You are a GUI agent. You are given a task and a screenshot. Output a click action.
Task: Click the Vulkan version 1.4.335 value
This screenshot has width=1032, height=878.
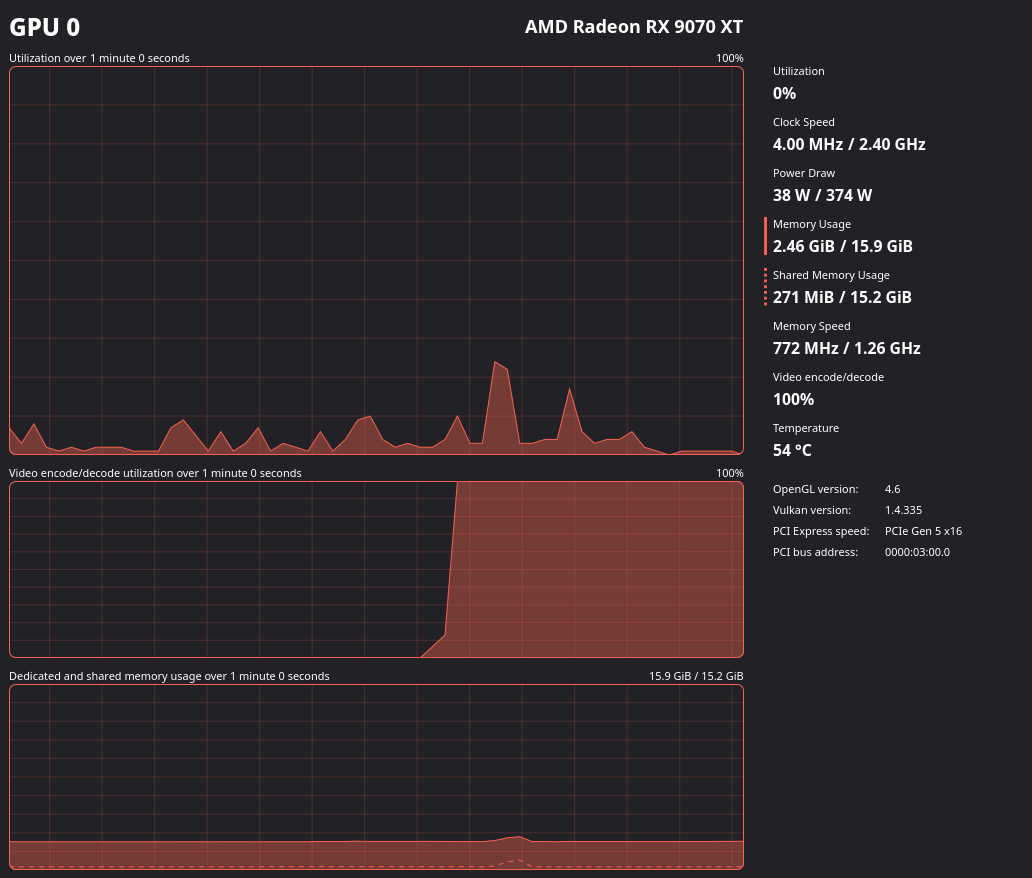[x=903, y=510]
